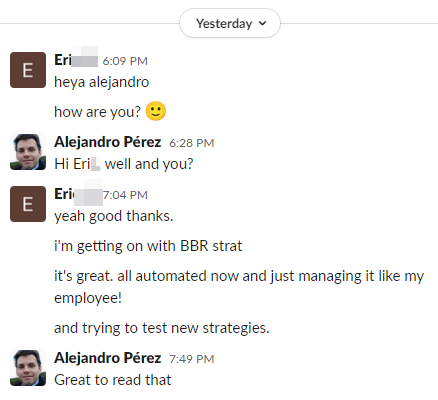The width and height of the screenshot is (438, 400).
Task: Click the smiley emoji after 'how are you?'
Action: [x=156, y=111]
